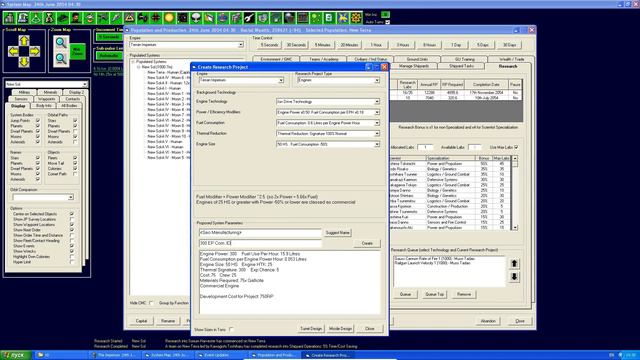Open Power / Efficiency Modifiers dropdown
640x360 pixels.
(x=377, y=112)
